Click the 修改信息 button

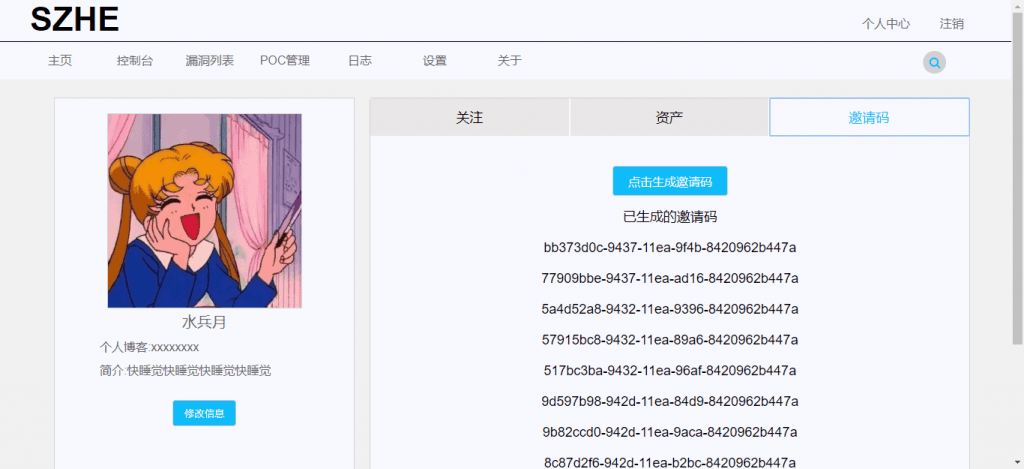[x=204, y=413]
